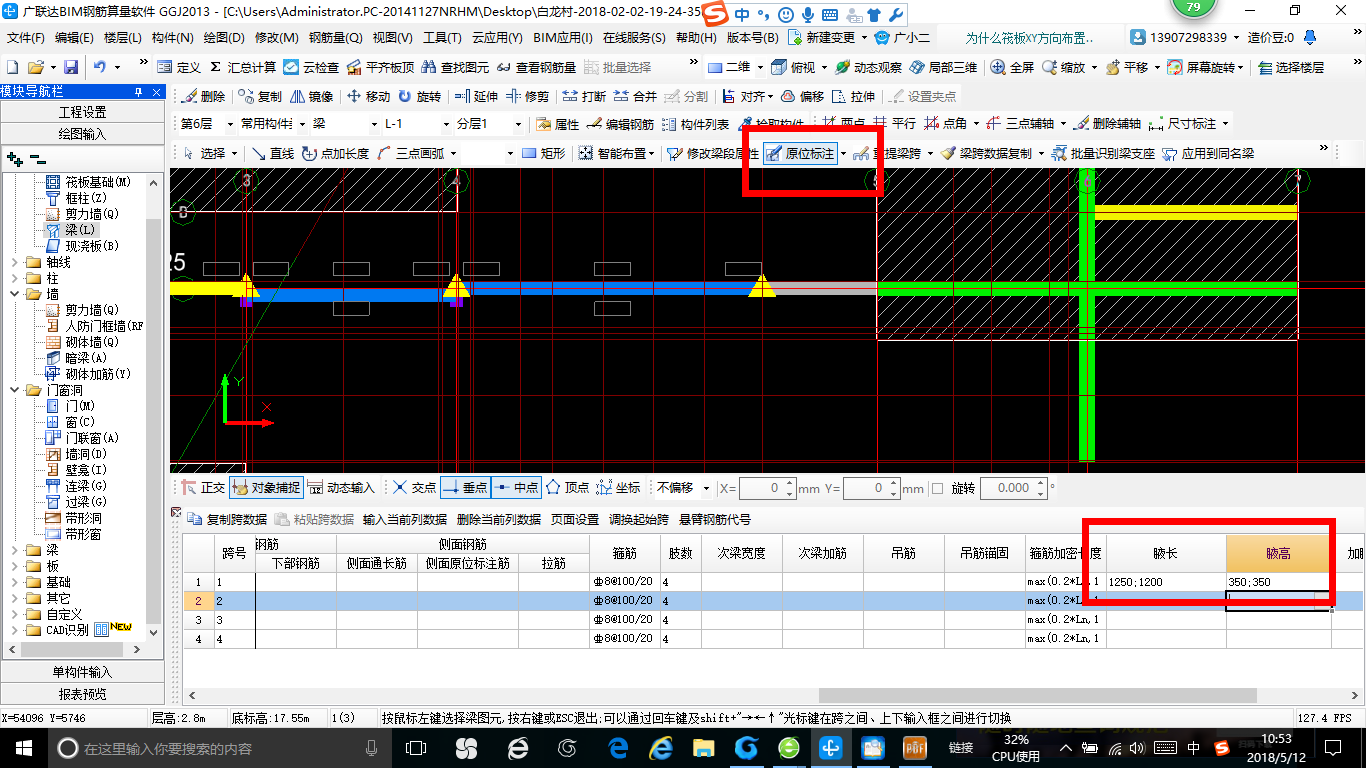The width and height of the screenshot is (1366, 768).
Task: Click 复制跨数据 copy span data
Action: [228, 519]
